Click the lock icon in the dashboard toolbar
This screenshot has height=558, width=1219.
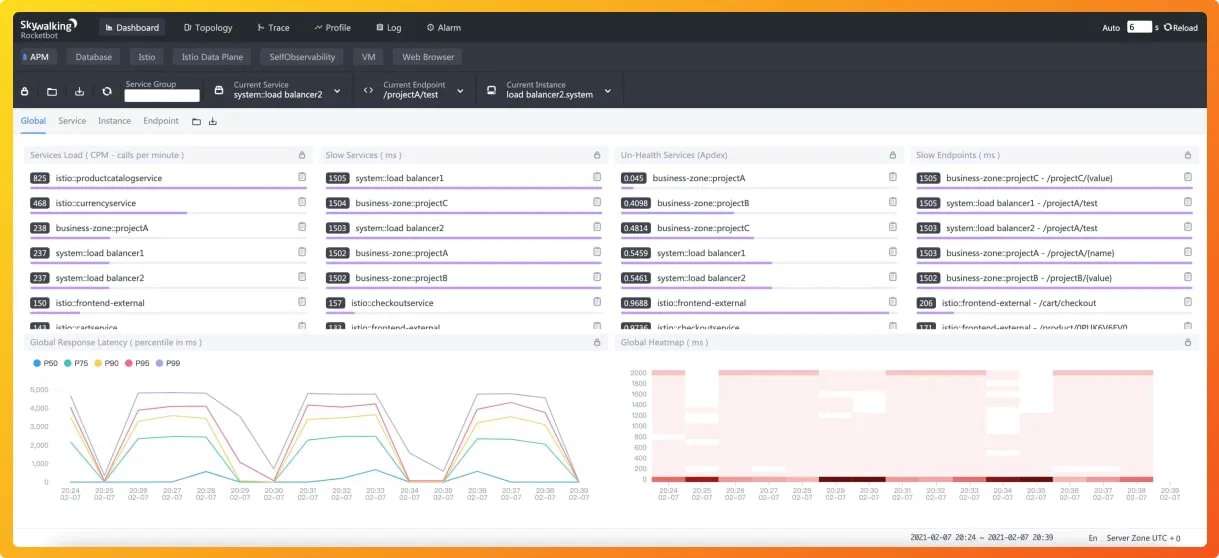[x=25, y=91]
